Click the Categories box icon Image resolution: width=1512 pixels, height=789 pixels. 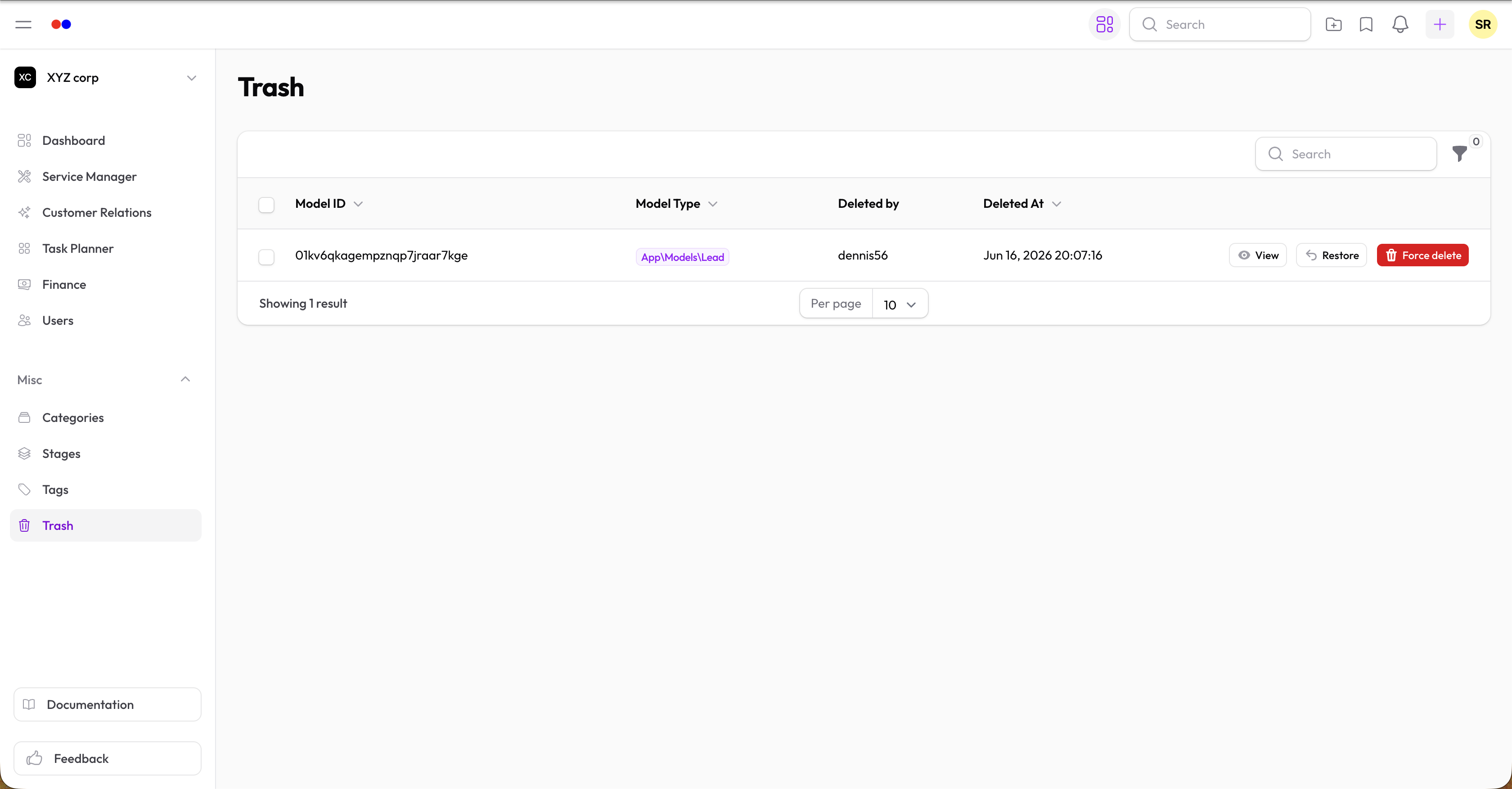[24, 418]
